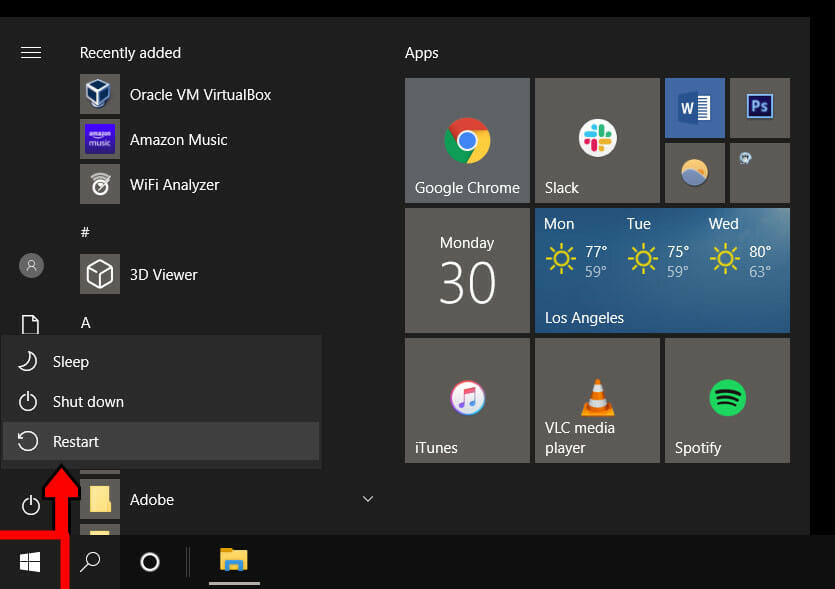The image size is (835, 589).
Task: Launch Google Chrome from its Start tile
Action: pyautogui.click(x=466, y=140)
